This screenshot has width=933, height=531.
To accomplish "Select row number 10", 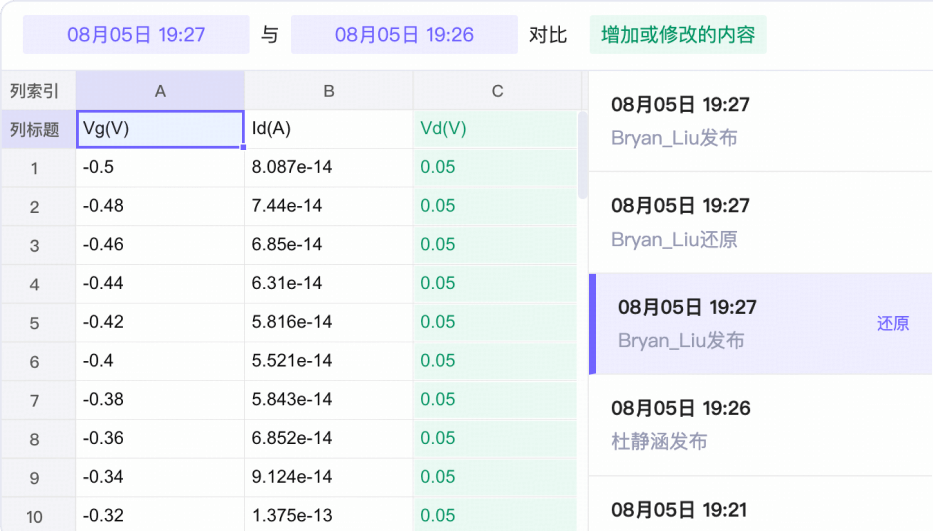I will 38,515.
